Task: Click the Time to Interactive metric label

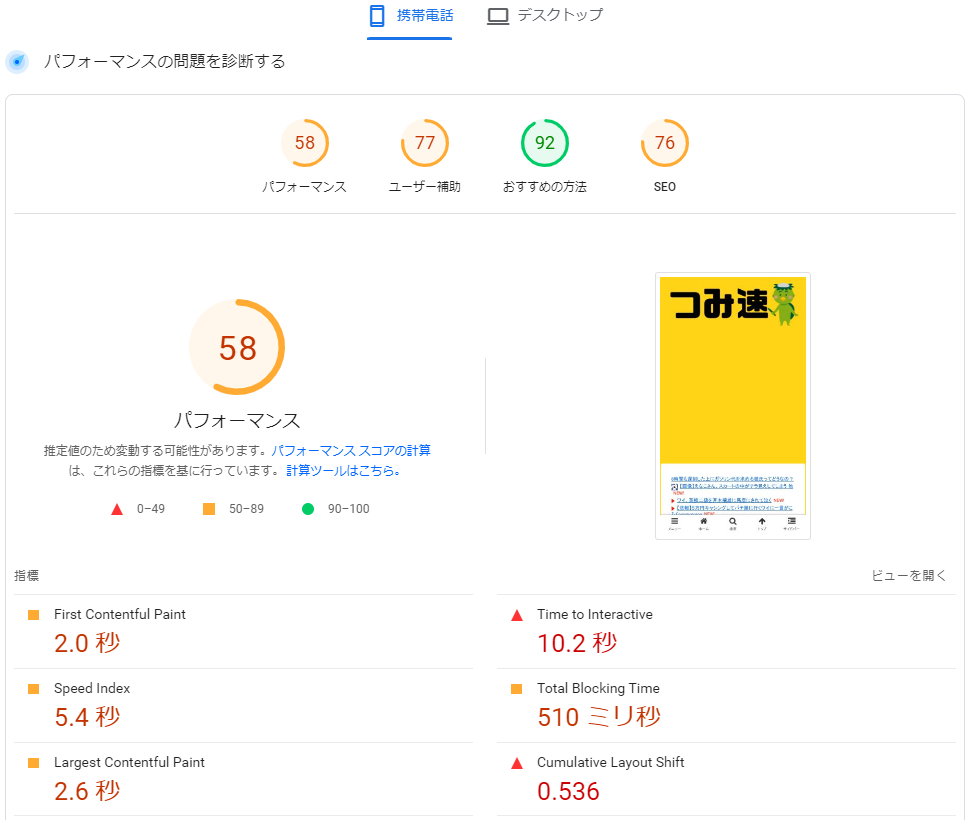Action: [594, 614]
